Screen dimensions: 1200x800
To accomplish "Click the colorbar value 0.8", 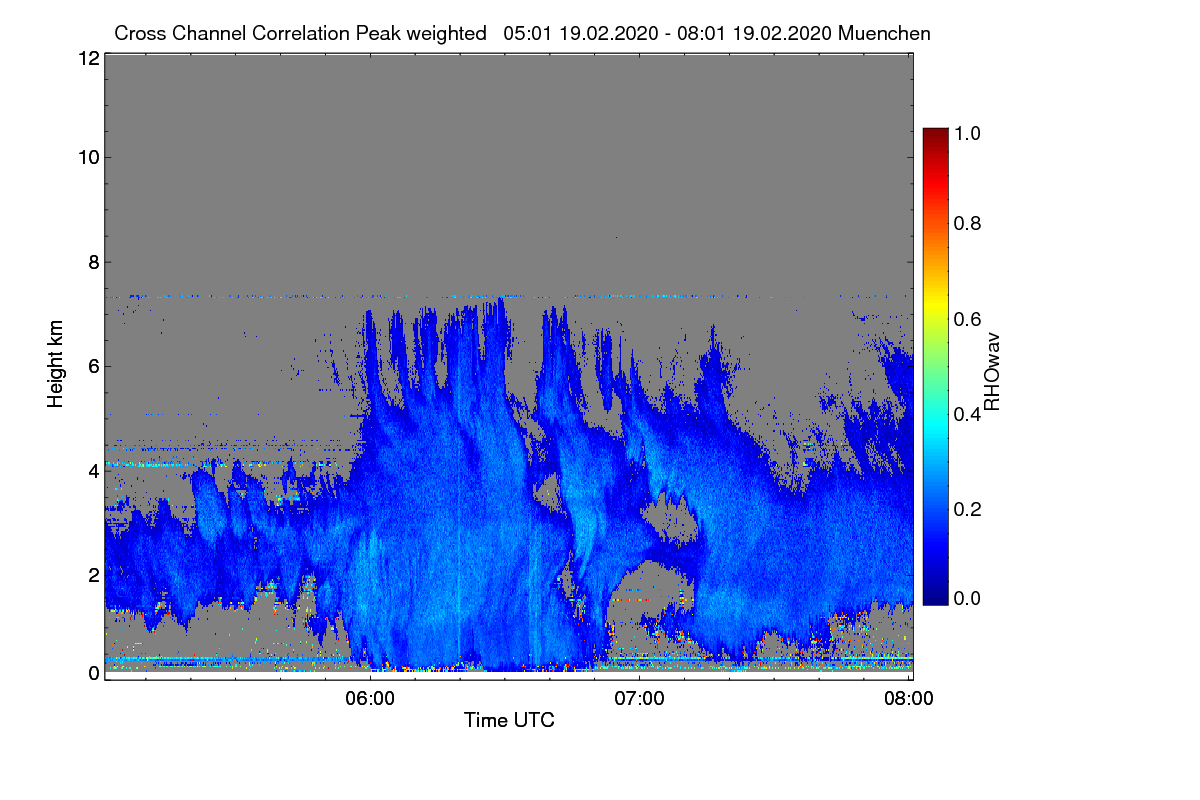I will pos(968,223).
